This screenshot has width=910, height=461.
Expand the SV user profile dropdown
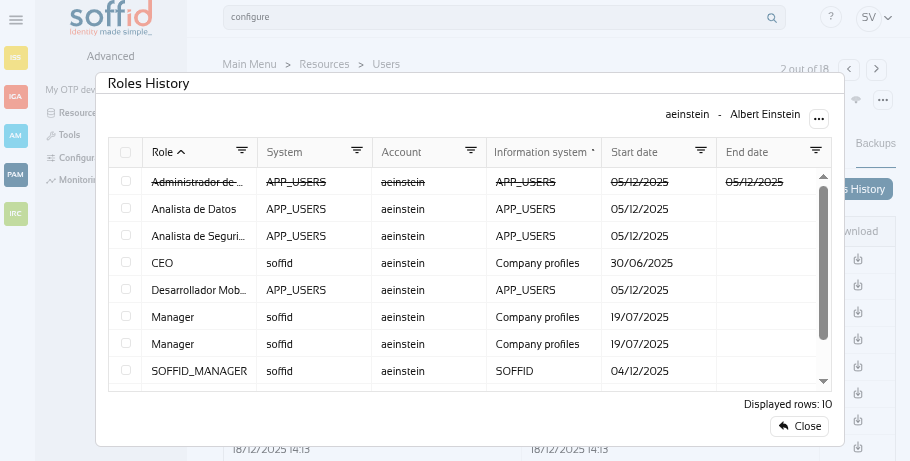point(875,17)
